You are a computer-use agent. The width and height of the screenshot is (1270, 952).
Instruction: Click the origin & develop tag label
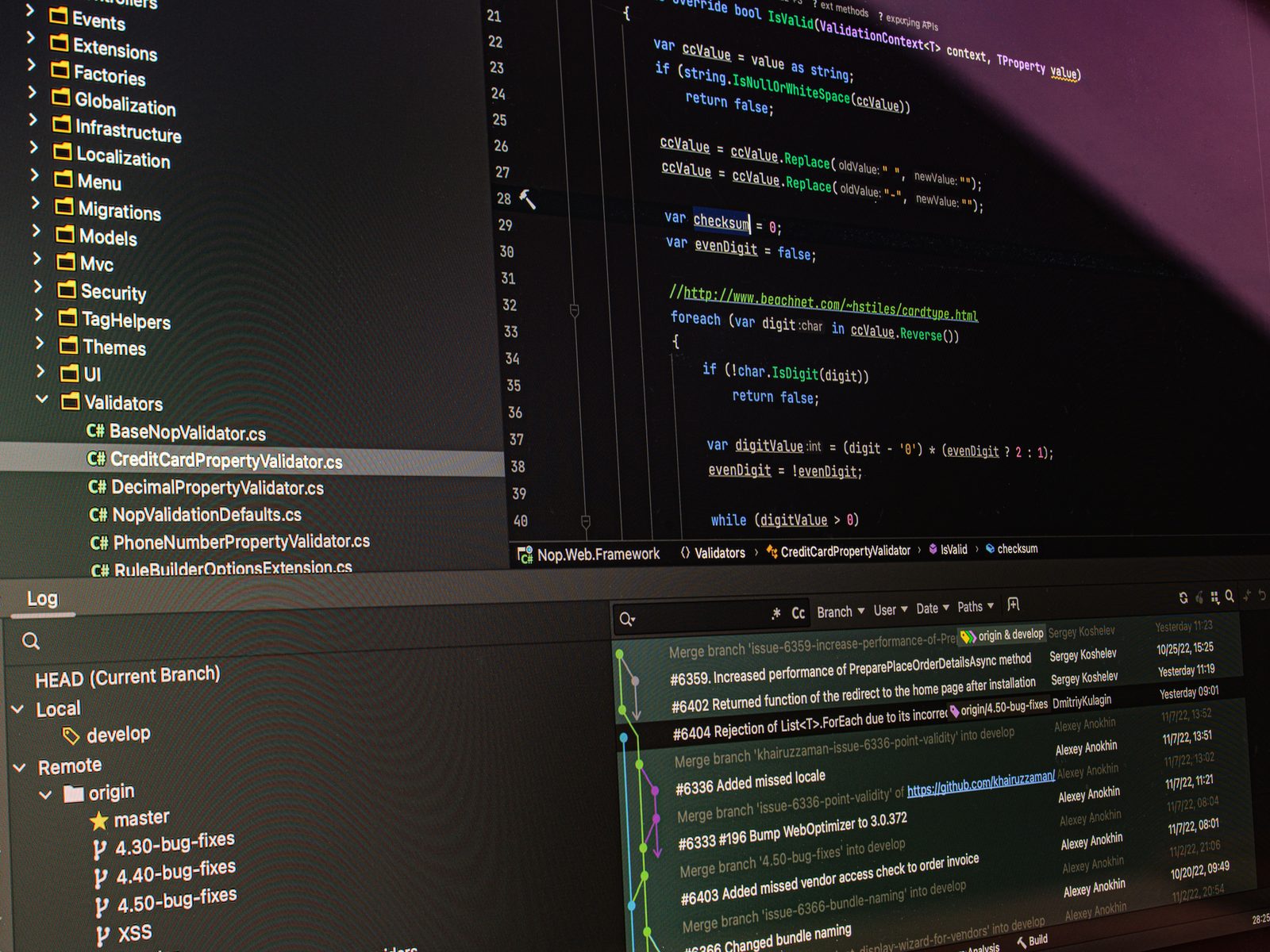click(x=1003, y=635)
